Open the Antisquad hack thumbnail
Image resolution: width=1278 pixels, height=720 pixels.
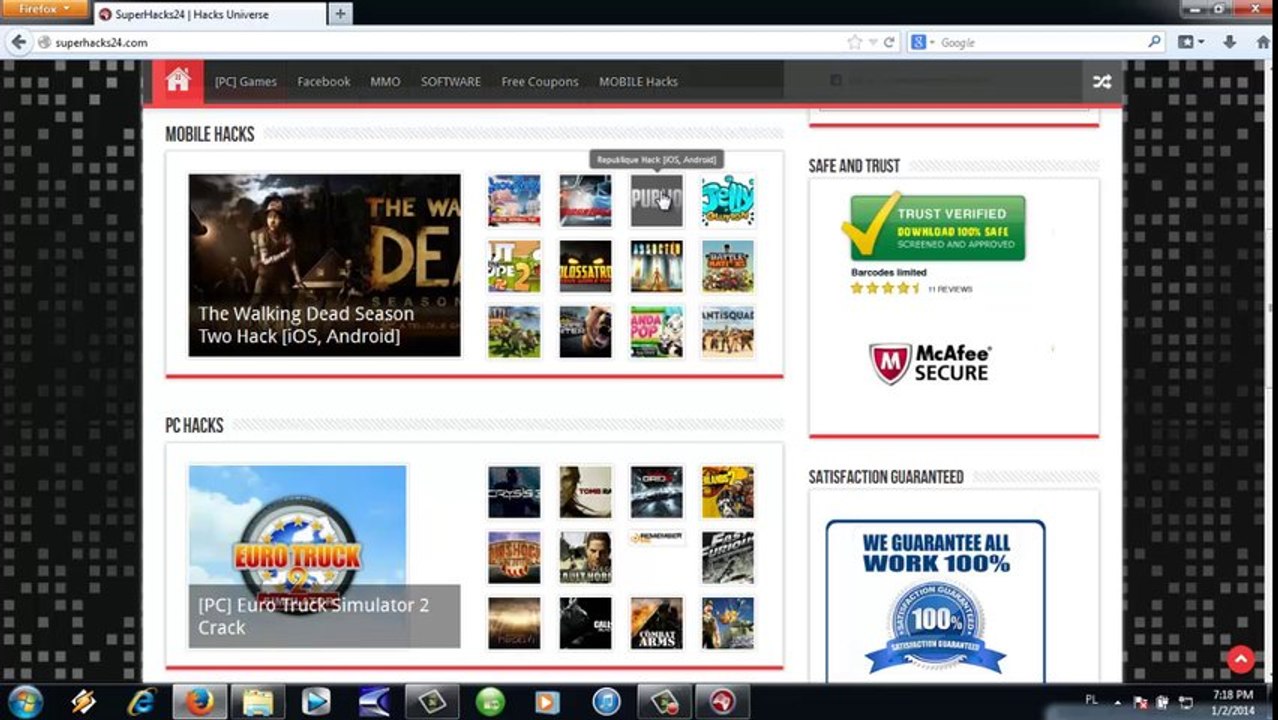pyautogui.click(x=728, y=332)
